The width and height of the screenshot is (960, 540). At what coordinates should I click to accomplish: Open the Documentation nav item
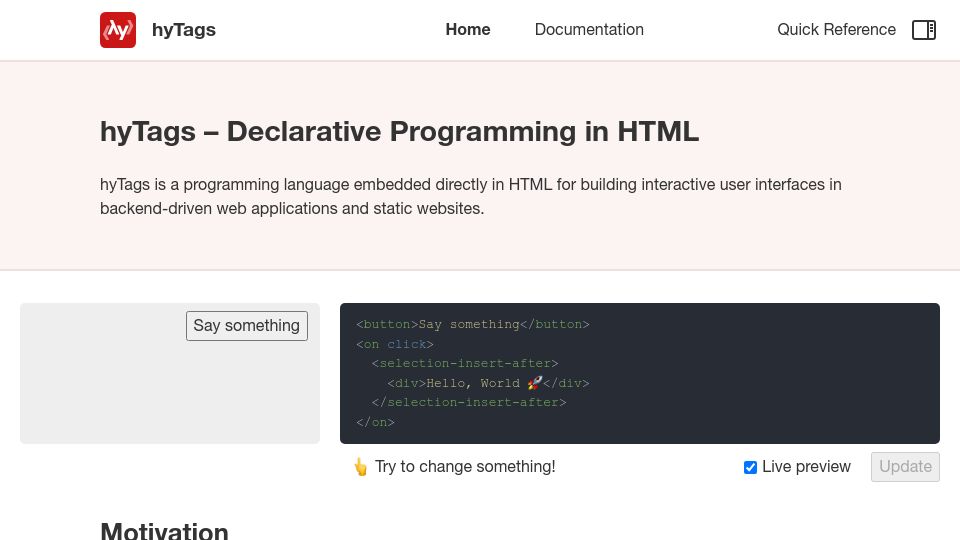(589, 29)
